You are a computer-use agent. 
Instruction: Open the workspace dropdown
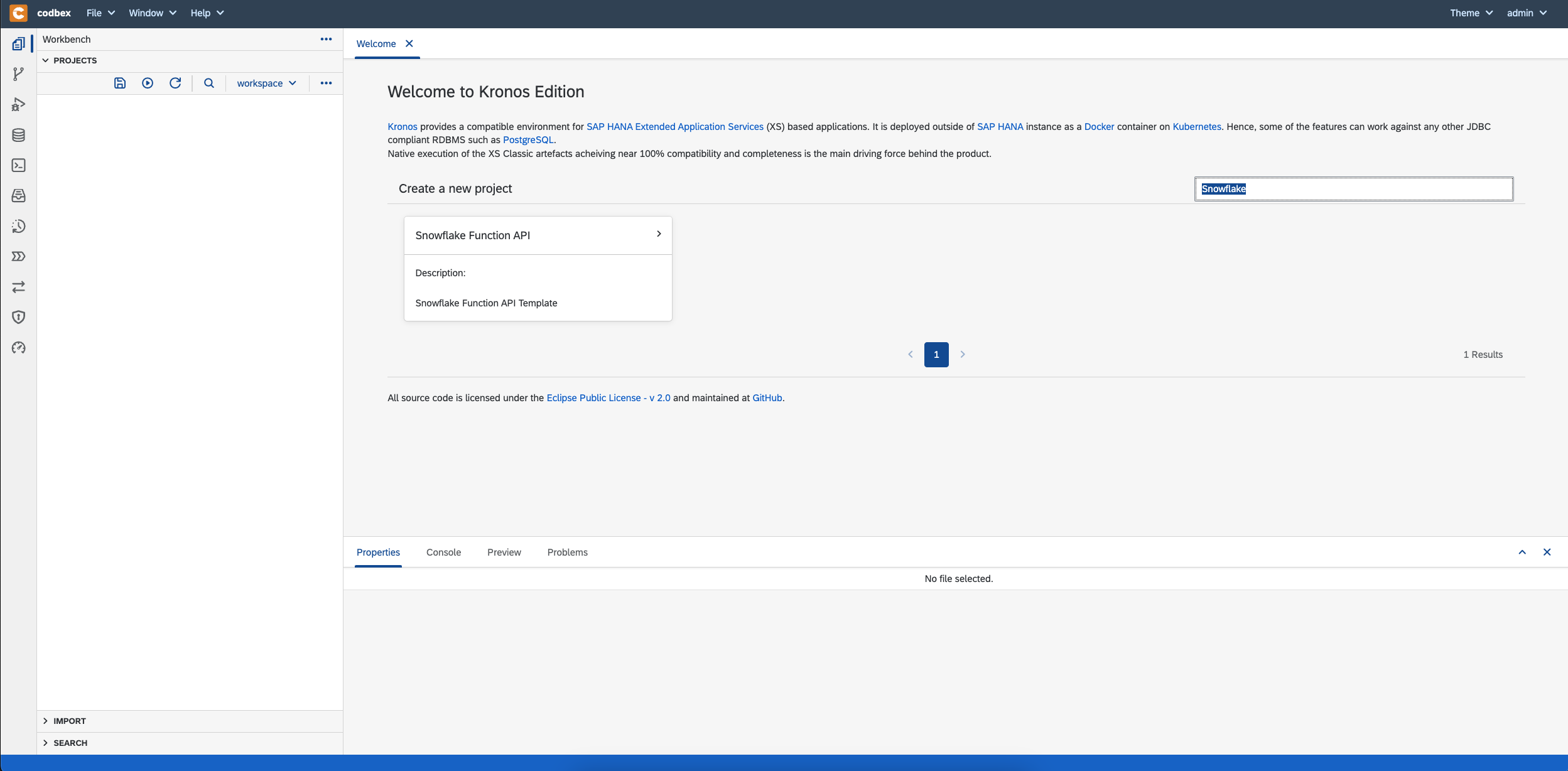click(x=266, y=83)
